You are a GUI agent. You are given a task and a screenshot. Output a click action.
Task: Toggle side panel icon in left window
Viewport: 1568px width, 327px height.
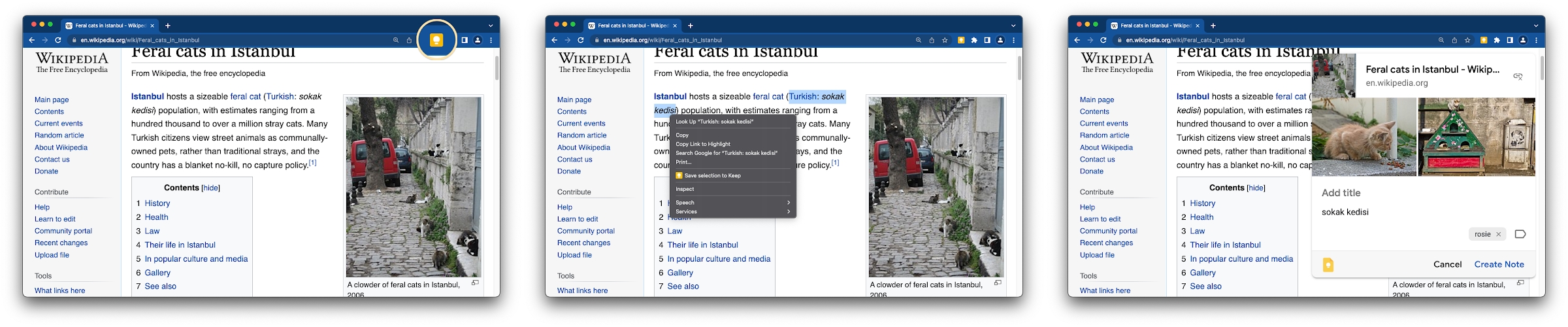465,40
